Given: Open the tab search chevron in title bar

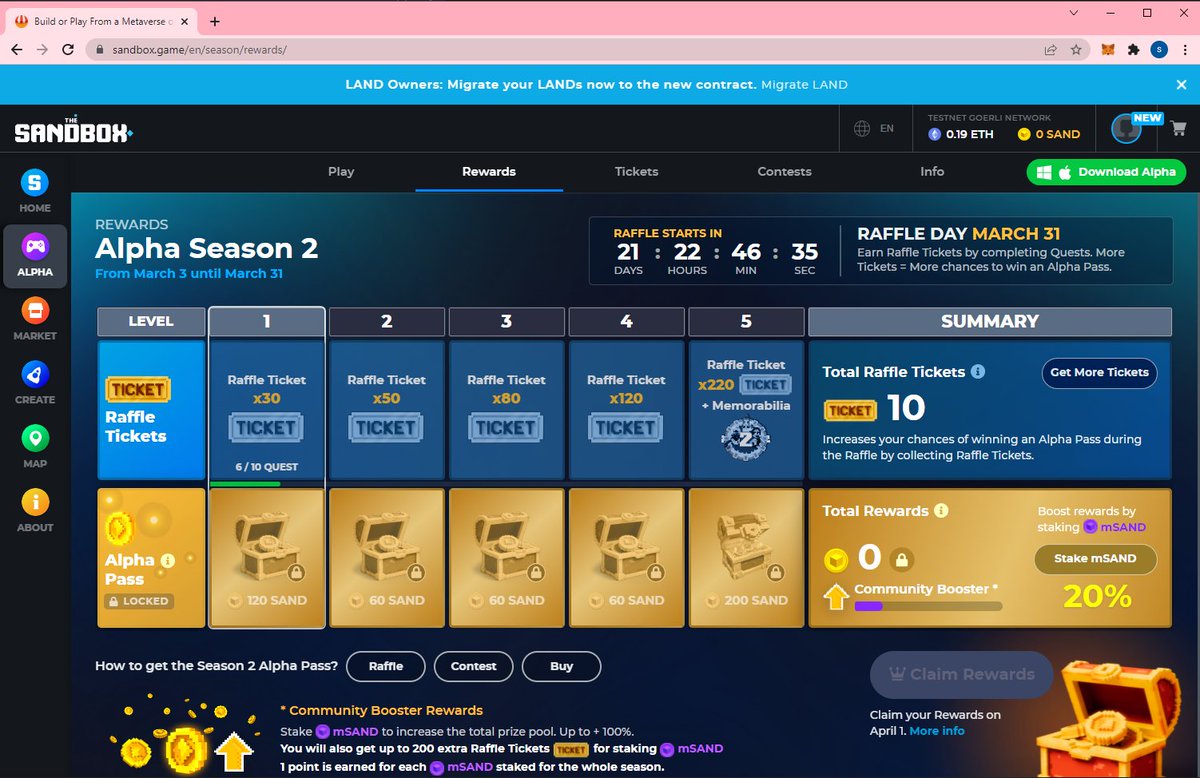Looking at the screenshot, I should [x=1073, y=13].
